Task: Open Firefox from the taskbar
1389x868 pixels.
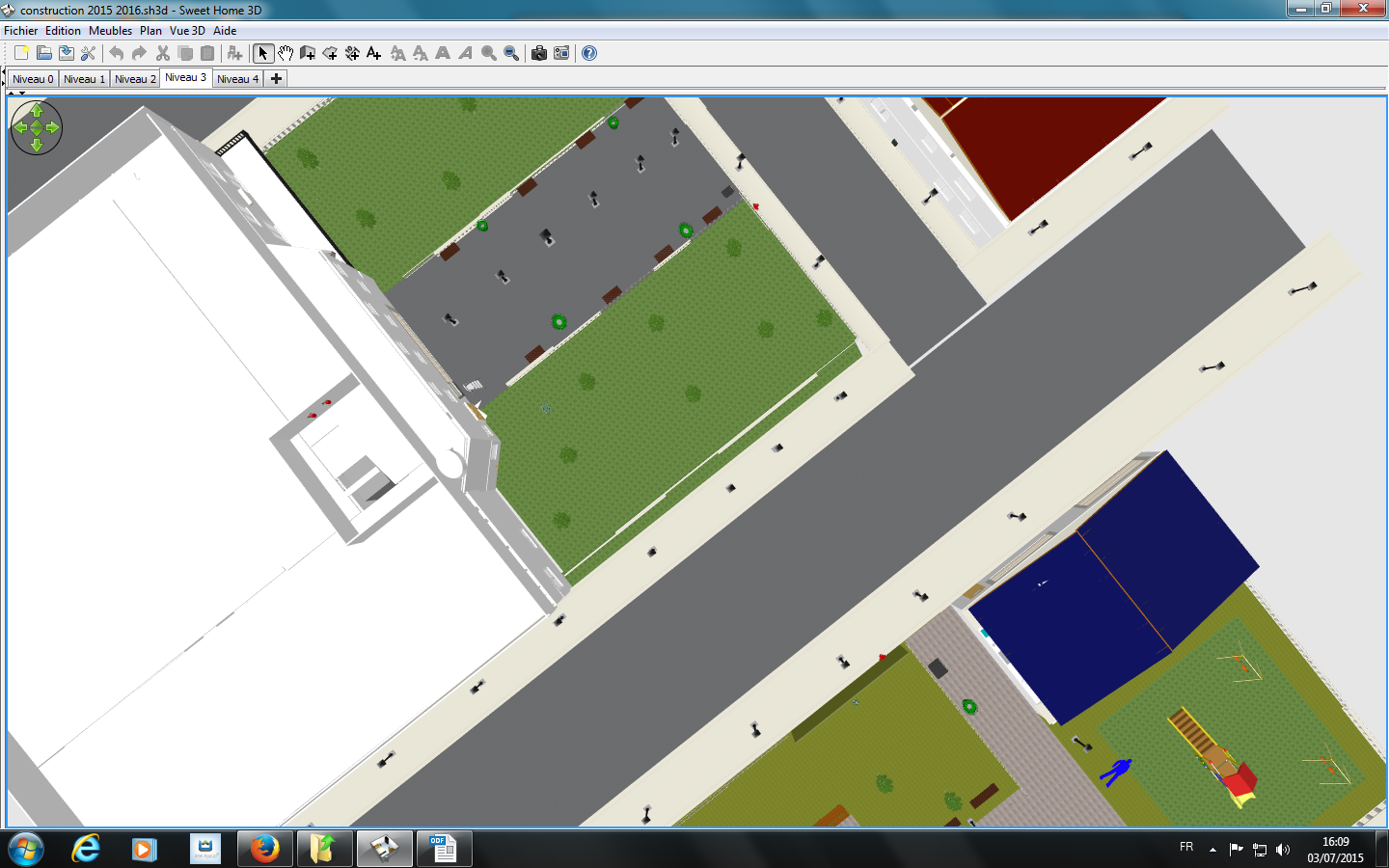Action: click(x=264, y=849)
